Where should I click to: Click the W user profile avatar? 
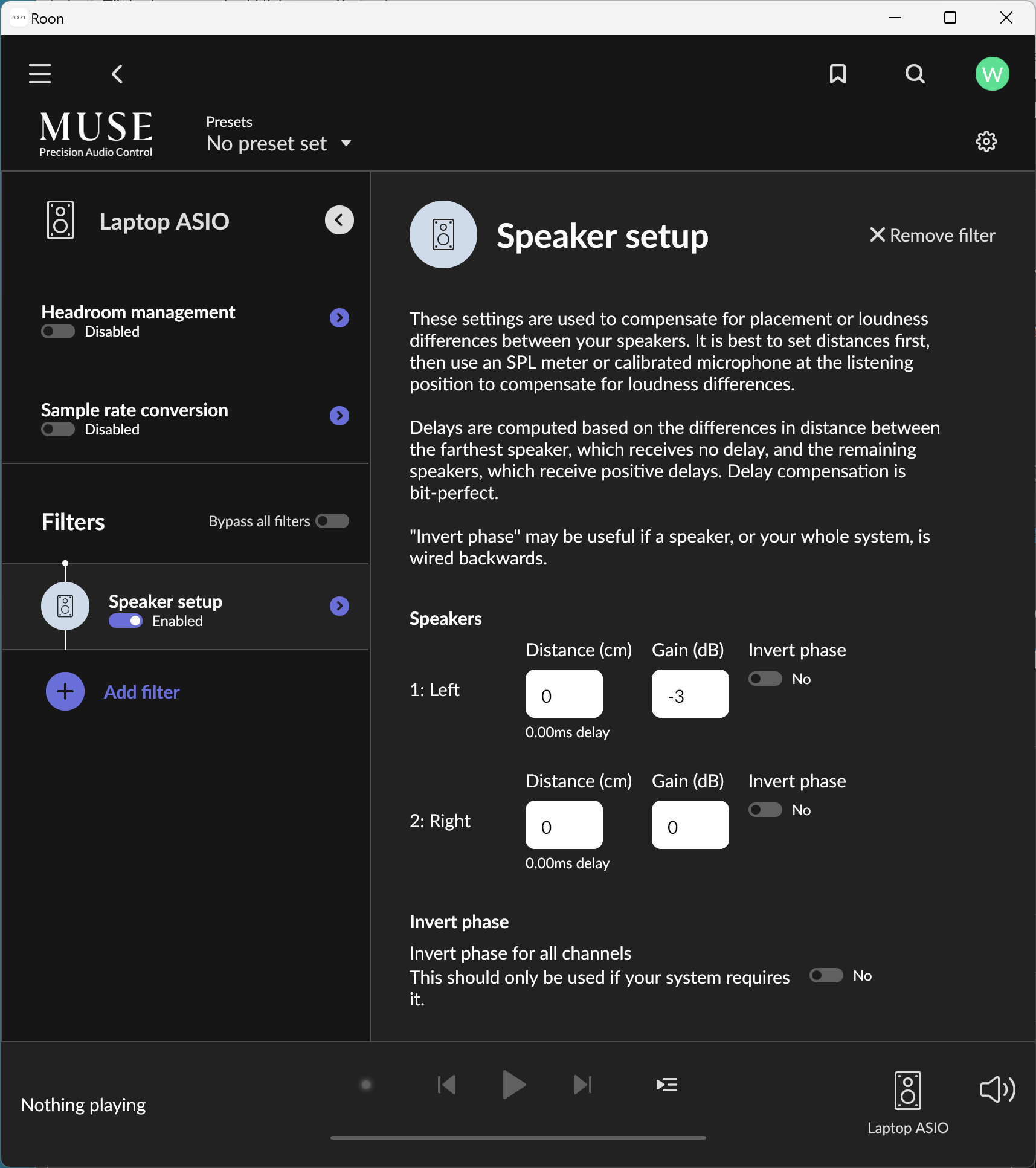pyautogui.click(x=992, y=74)
